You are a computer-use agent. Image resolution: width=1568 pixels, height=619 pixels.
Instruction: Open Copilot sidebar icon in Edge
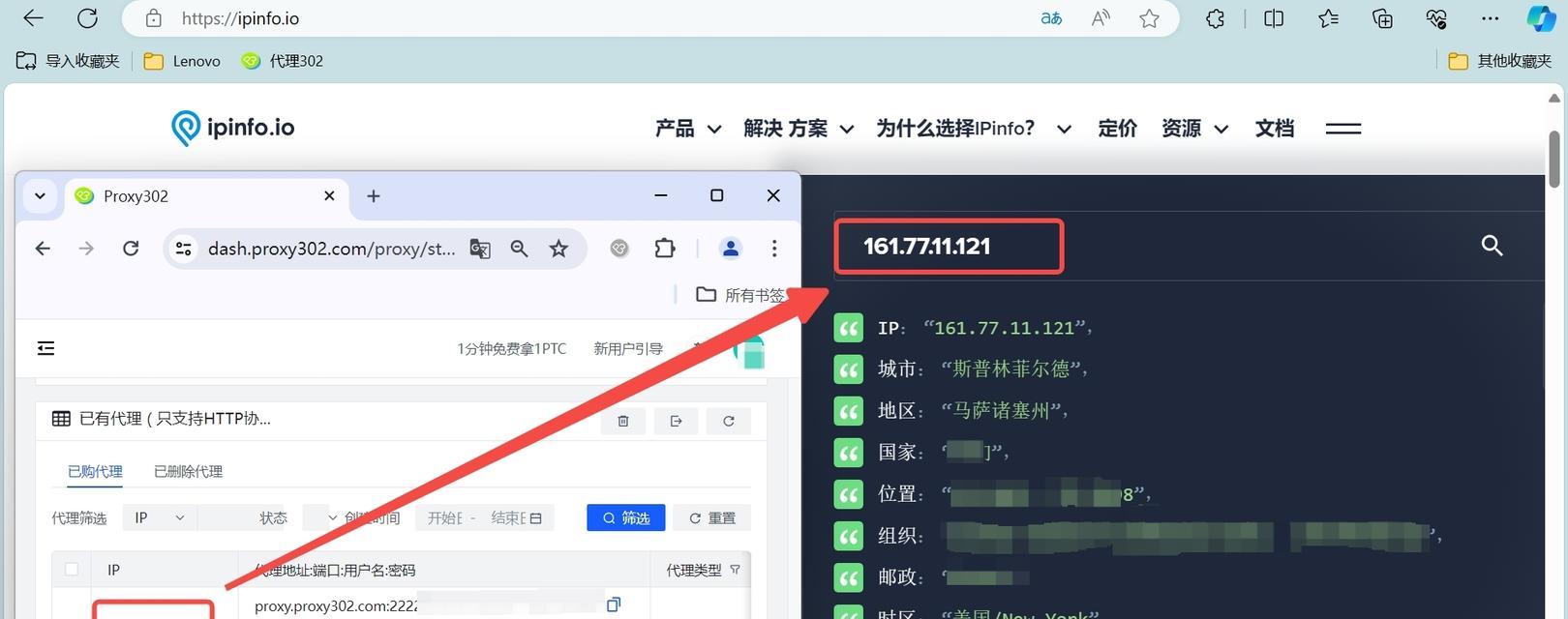coord(1541,18)
